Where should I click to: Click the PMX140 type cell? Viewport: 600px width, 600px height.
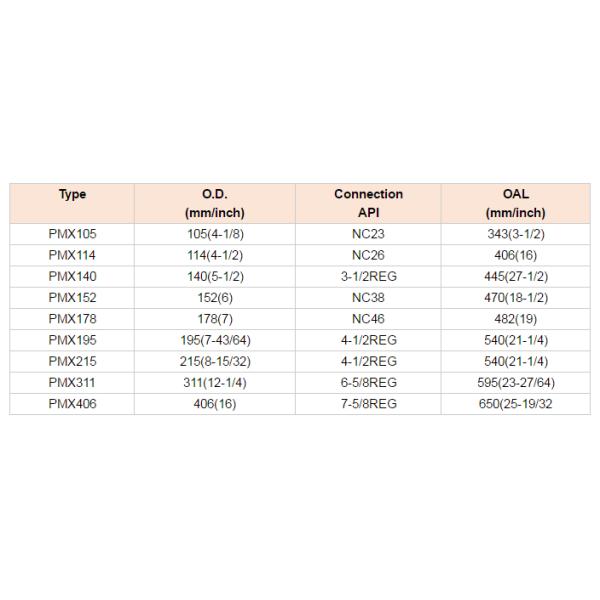[72, 276]
